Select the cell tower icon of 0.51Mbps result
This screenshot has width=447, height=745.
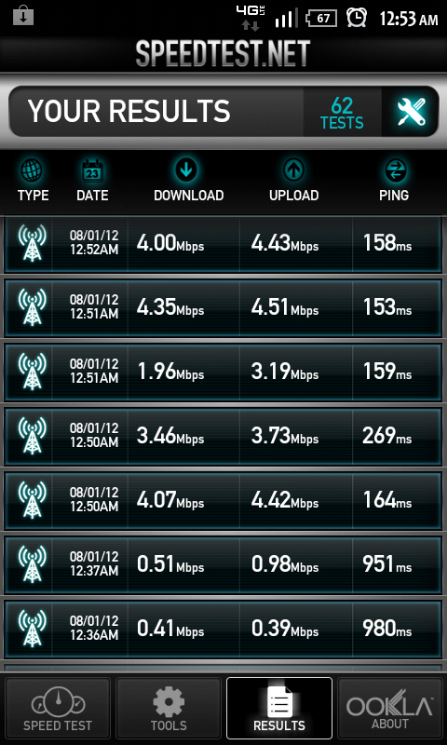tap(32, 564)
